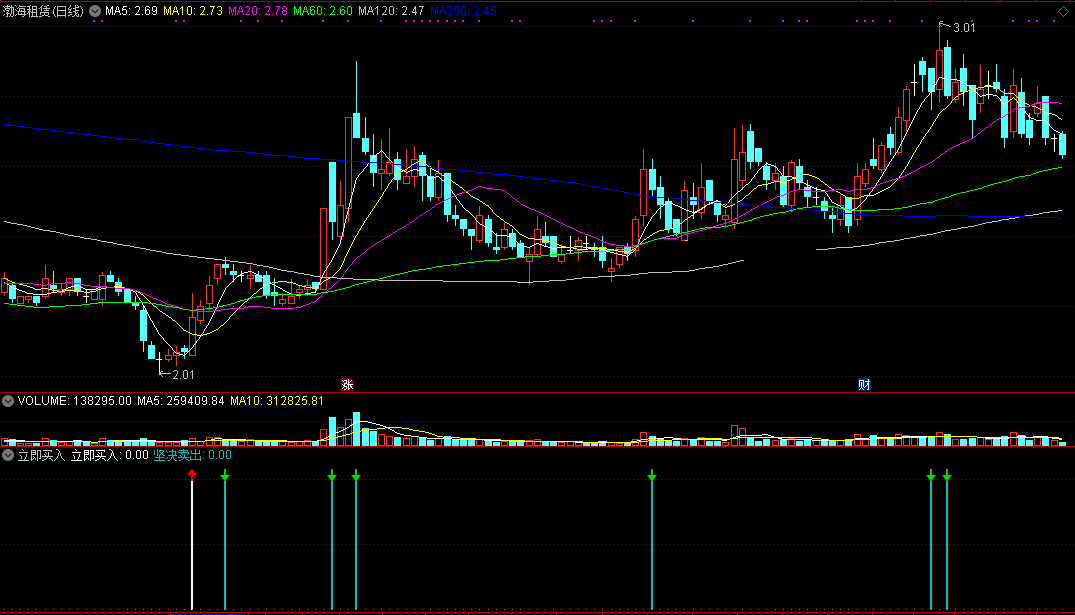Click the rightmost green sell-signal arrow
Image resolution: width=1075 pixels, height=615 pixels.
[947, 475]
